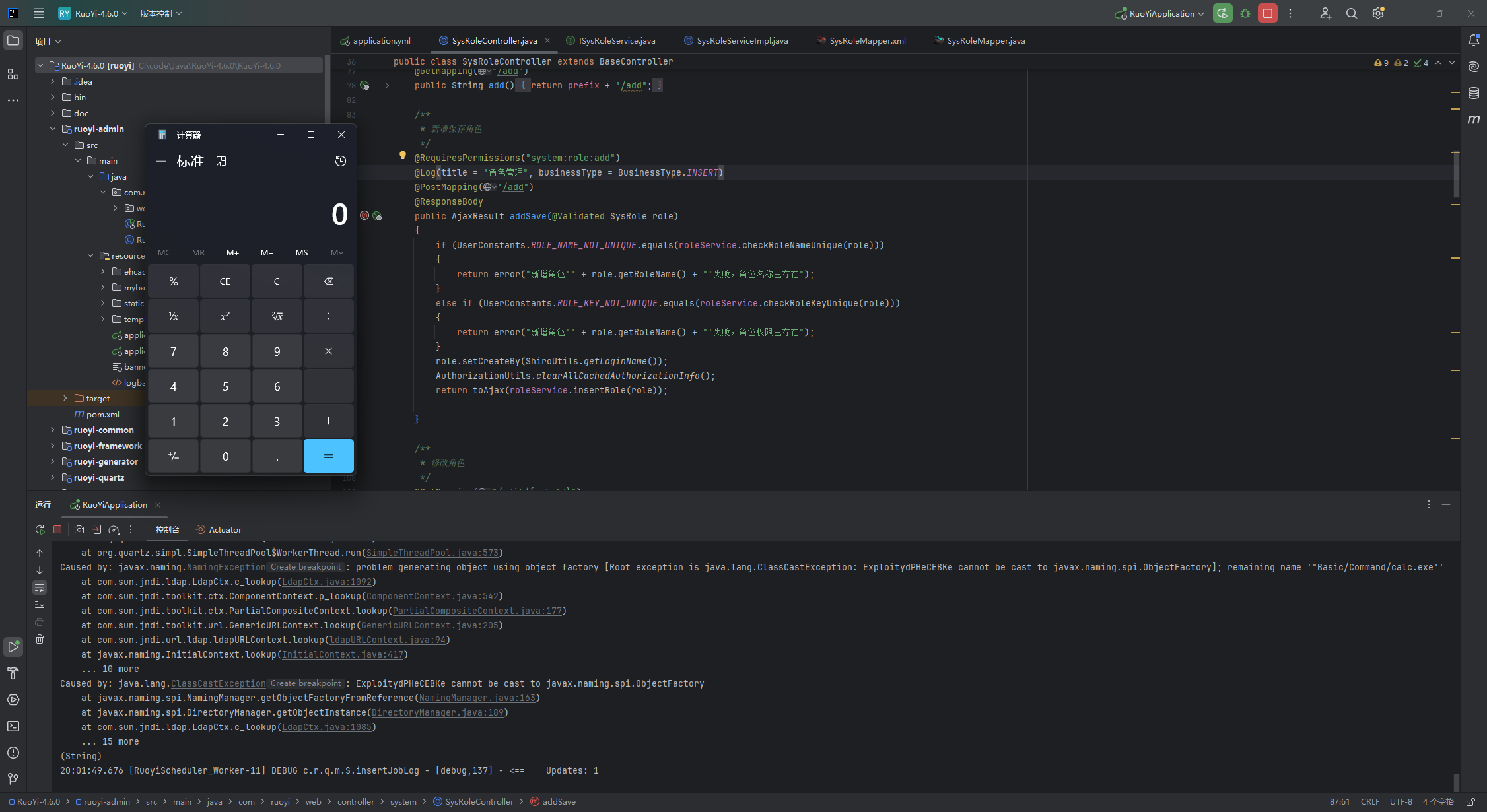Viewport: 1487px width, 812px height.
Task: Switch to application.yml tab
Action: [376, 41]
